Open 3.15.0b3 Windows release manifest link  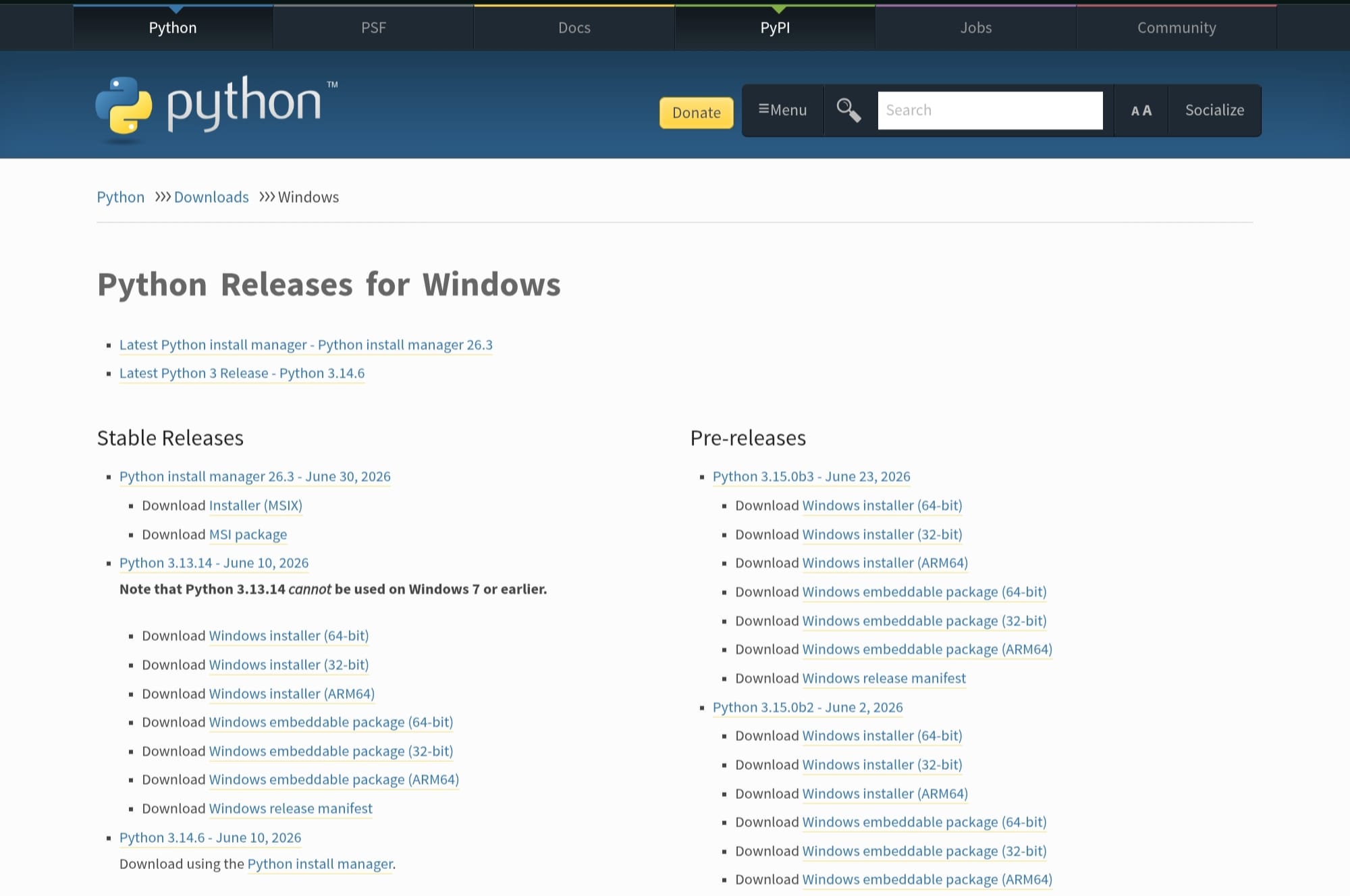tap(884, 678)
